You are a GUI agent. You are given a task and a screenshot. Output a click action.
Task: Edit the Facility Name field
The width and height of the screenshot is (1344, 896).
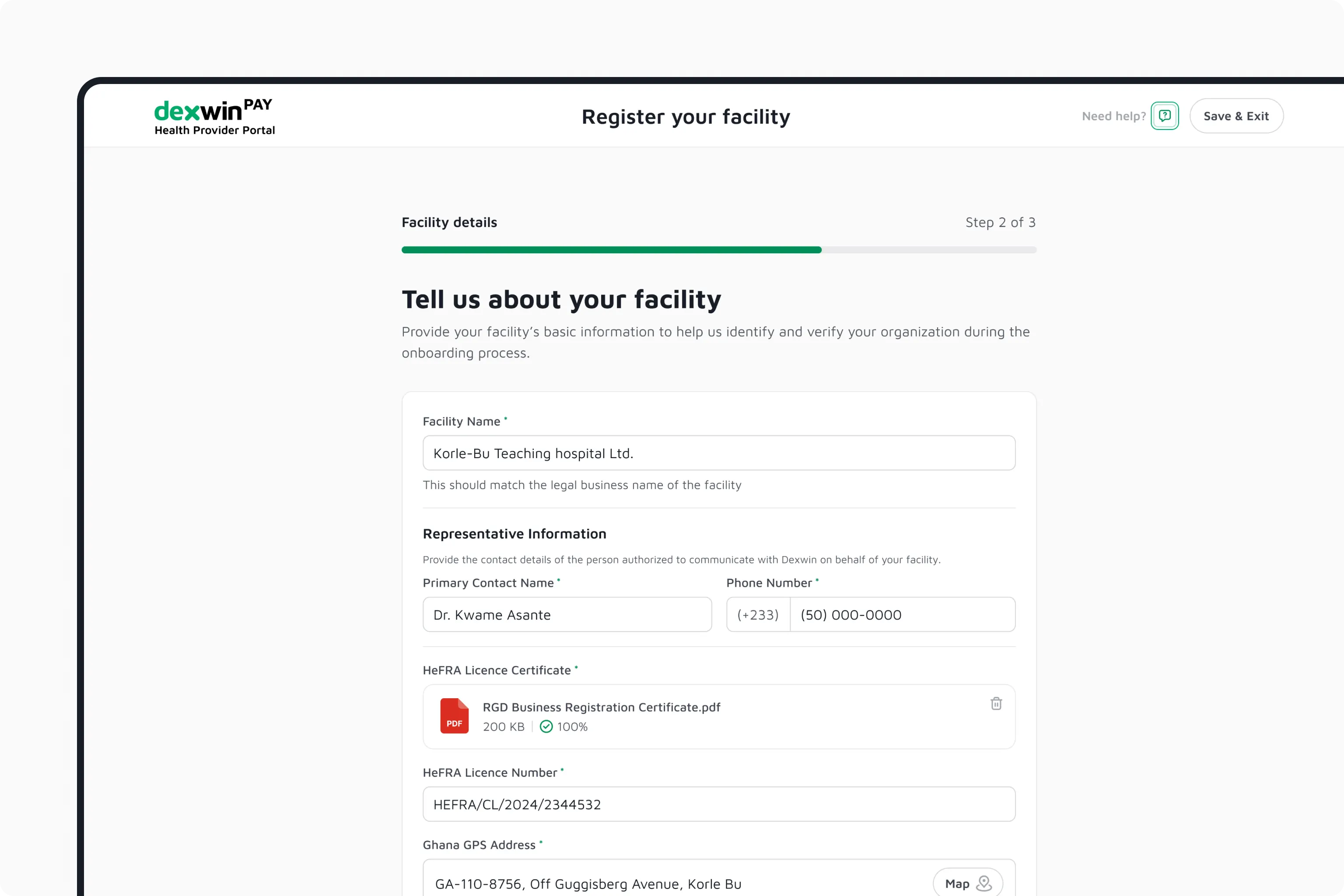pyautogui.click(x=719, y=453)
